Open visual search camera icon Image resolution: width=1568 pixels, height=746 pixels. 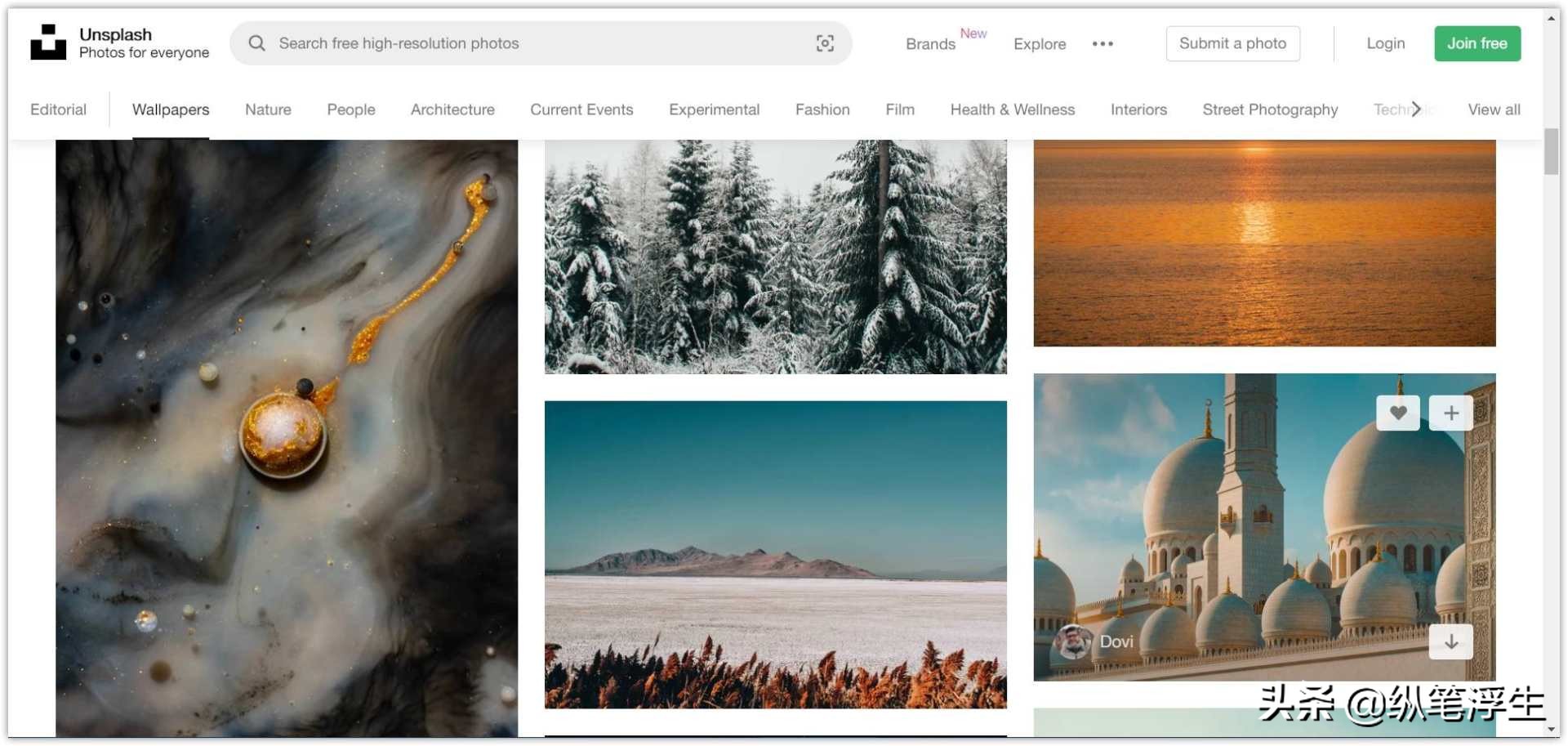(x=825, y=43)
